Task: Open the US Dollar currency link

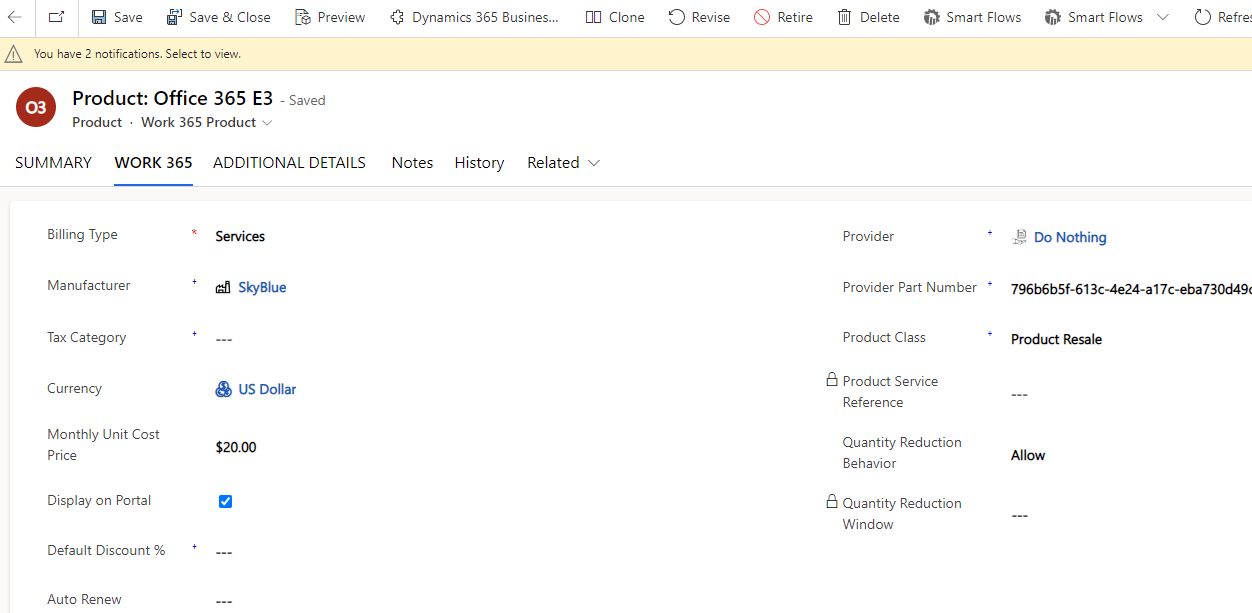Action: click(267, 389)
